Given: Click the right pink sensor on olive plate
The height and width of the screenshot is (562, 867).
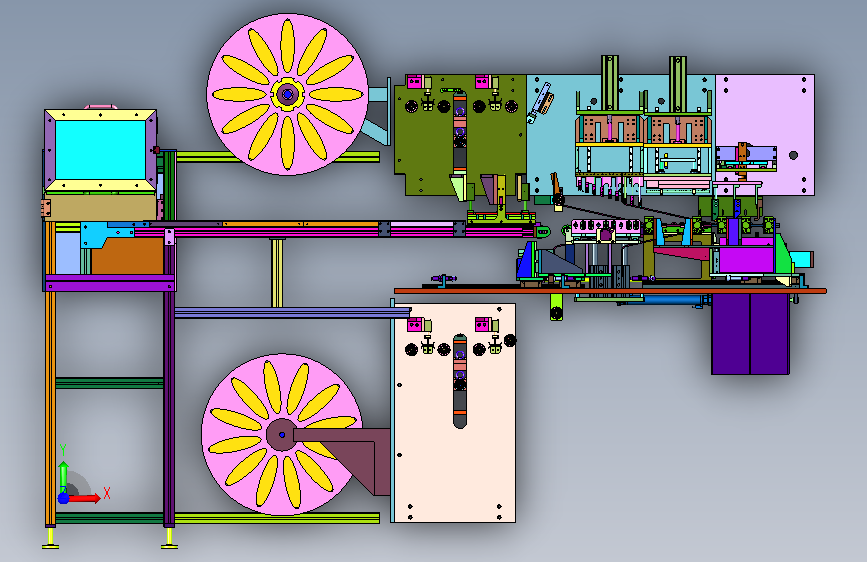Looking at the screenshot, I should (483, 82).
